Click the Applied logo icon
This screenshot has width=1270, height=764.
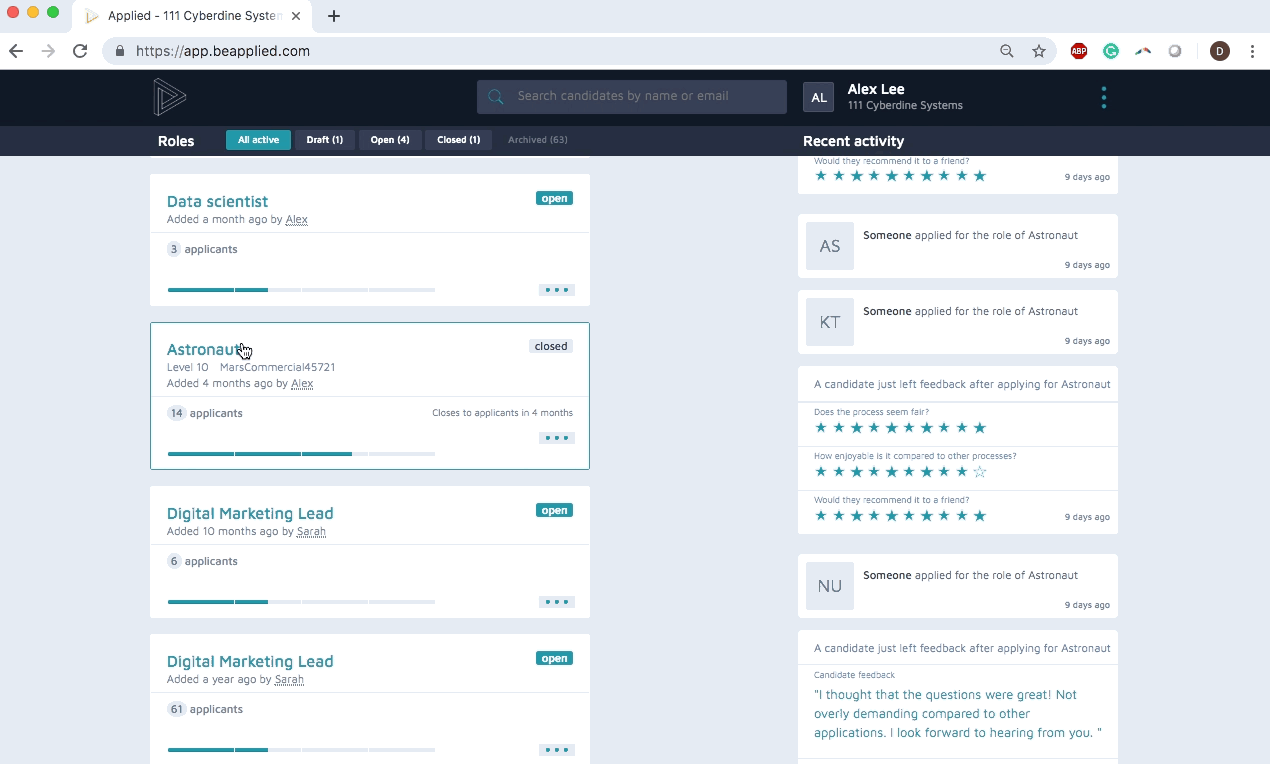169,97
